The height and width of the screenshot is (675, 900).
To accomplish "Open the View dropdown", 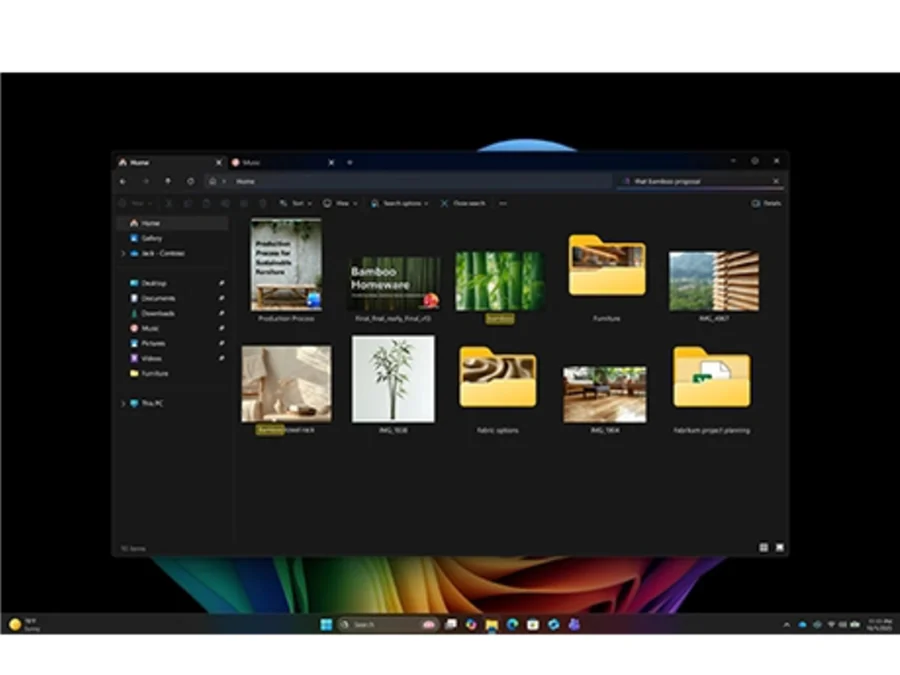I will [x=340, y=203].
